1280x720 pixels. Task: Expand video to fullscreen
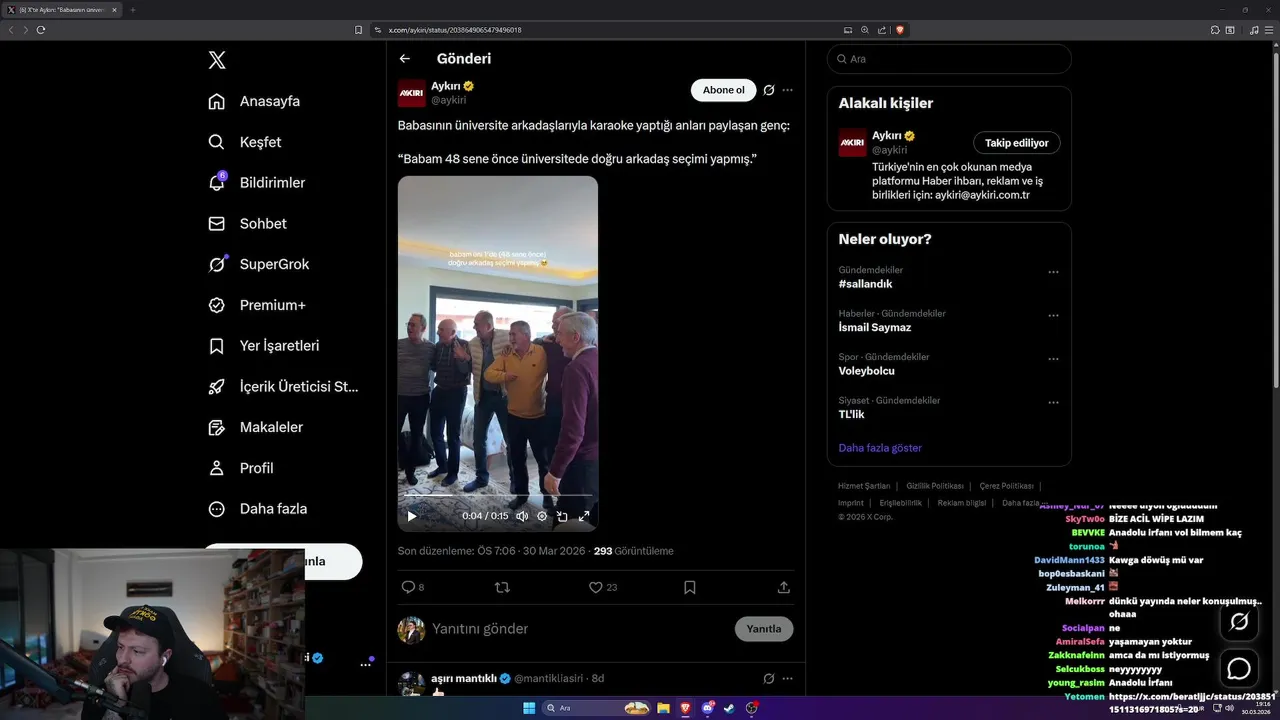tap(584, 516)
